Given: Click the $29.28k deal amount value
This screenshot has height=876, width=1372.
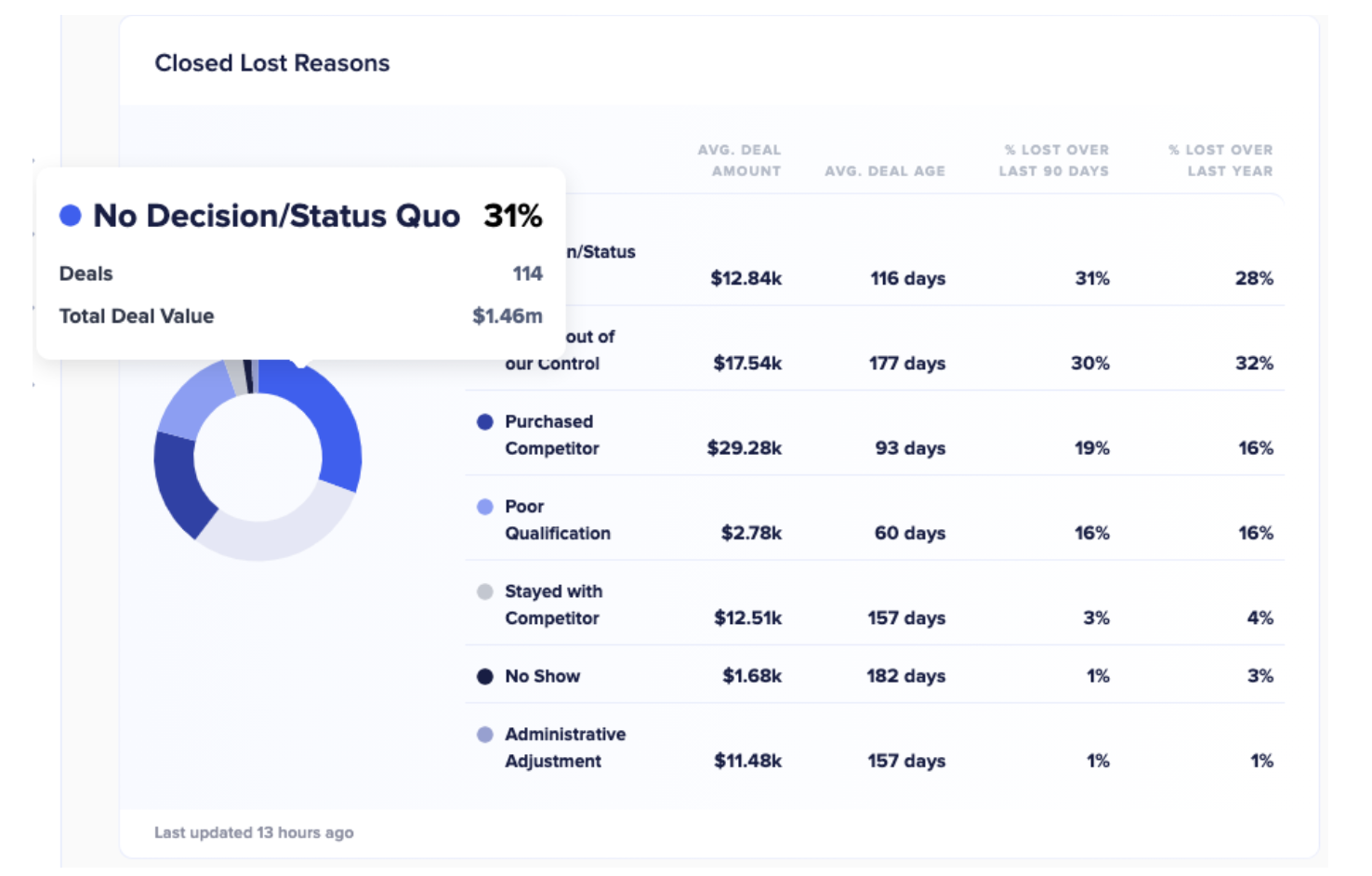Looking at the screenshot, I should pos(746,448).
